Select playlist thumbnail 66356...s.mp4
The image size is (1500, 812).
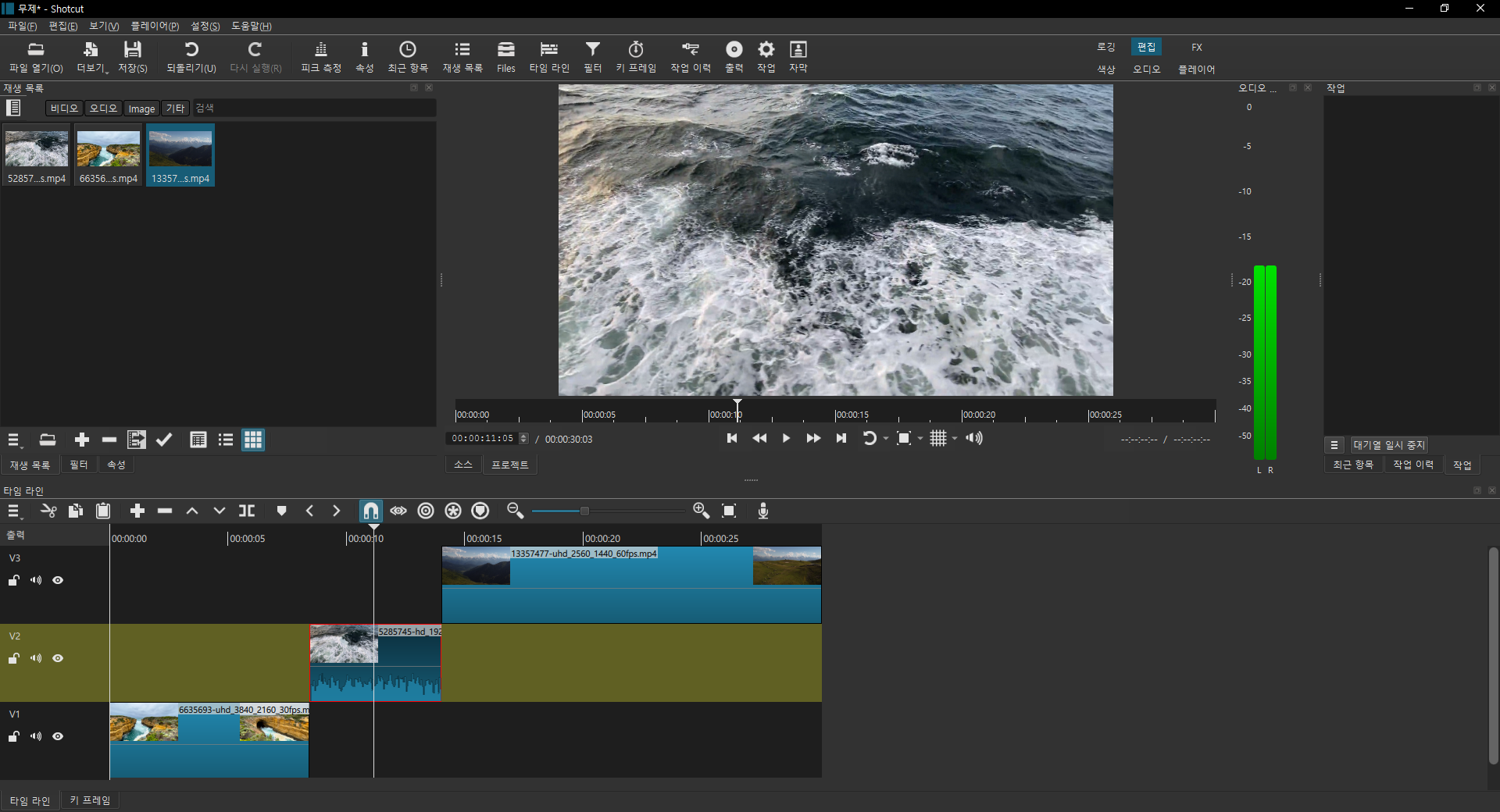tap(109, 155)
